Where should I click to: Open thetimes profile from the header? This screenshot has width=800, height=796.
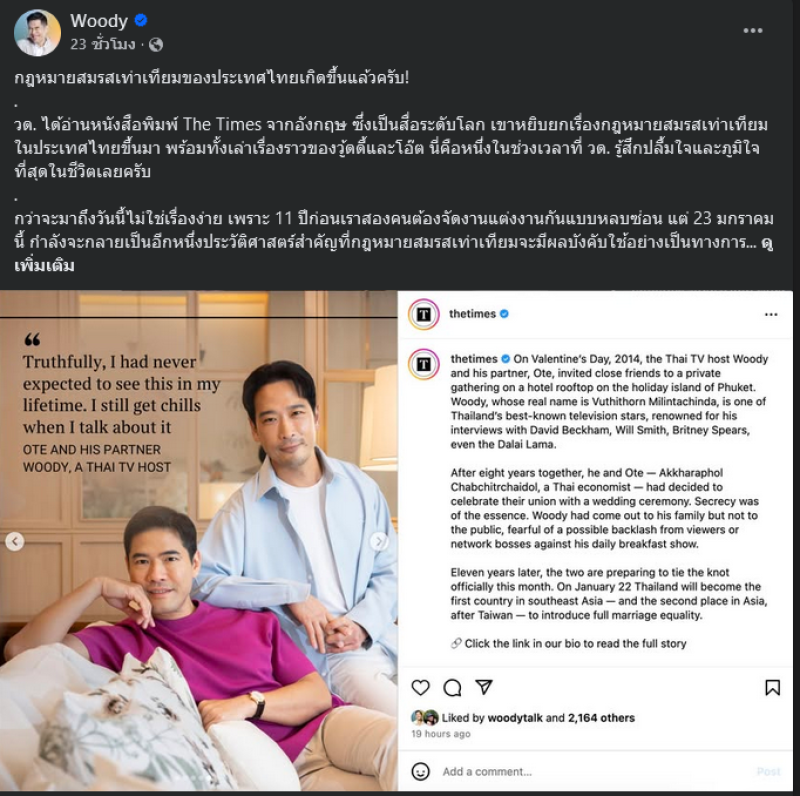pos(472,314)
